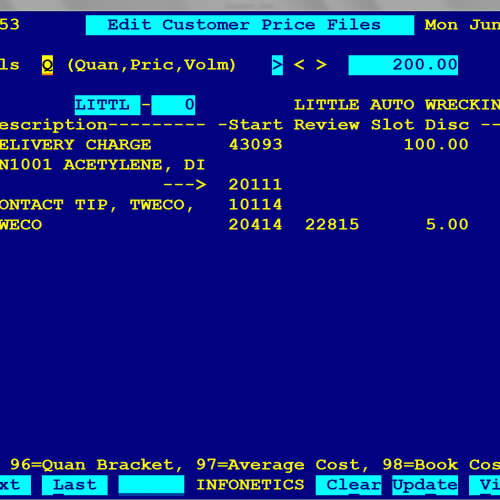Click the Q mode input field

point(47,65)
